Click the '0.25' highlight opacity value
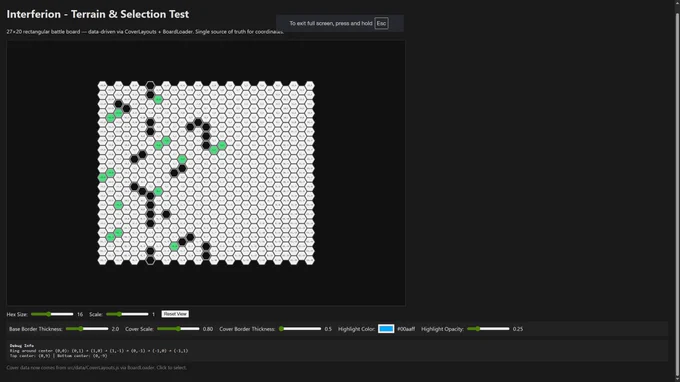Viewport: 680px width, 382px height. click(x=518, y=329)
